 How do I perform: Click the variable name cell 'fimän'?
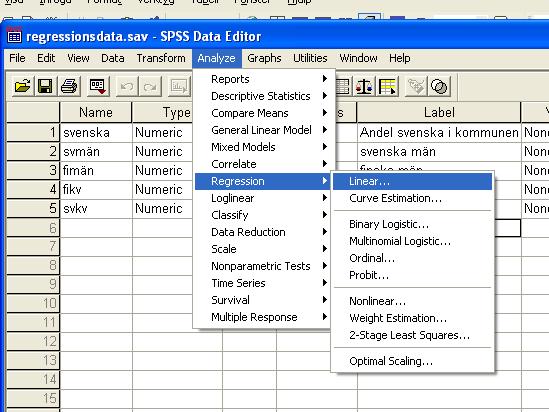pyautogui.click(x=96, y=170)
